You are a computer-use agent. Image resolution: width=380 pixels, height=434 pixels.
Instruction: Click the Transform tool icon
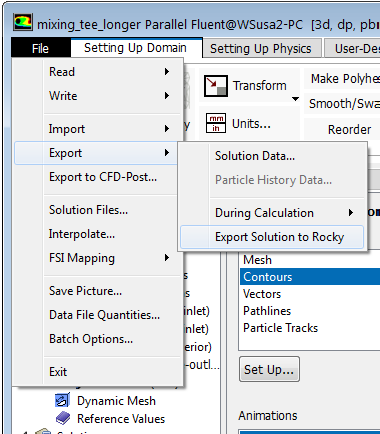tap(216, 86)
